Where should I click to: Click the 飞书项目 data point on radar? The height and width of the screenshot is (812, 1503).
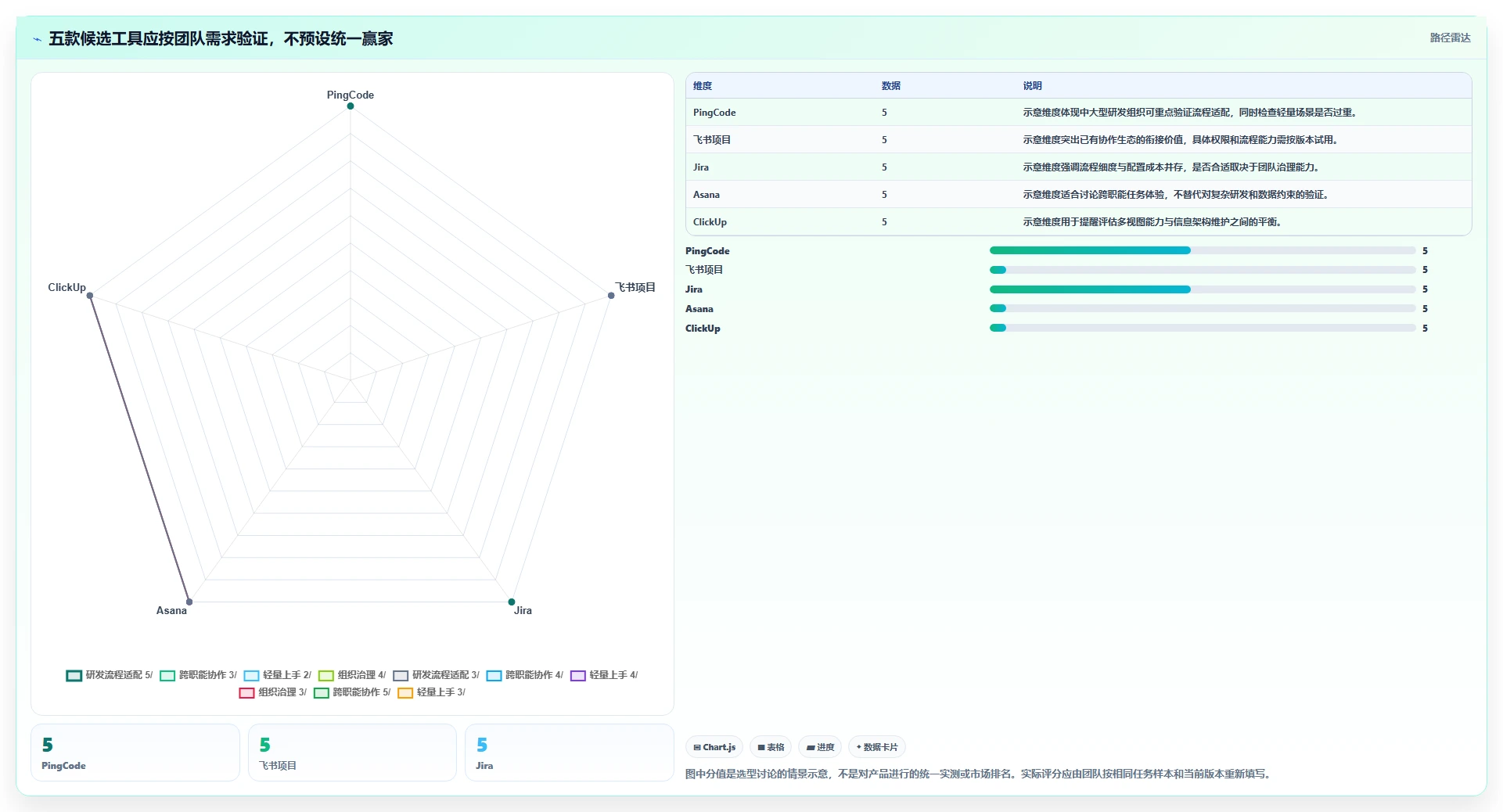[611, 295]
